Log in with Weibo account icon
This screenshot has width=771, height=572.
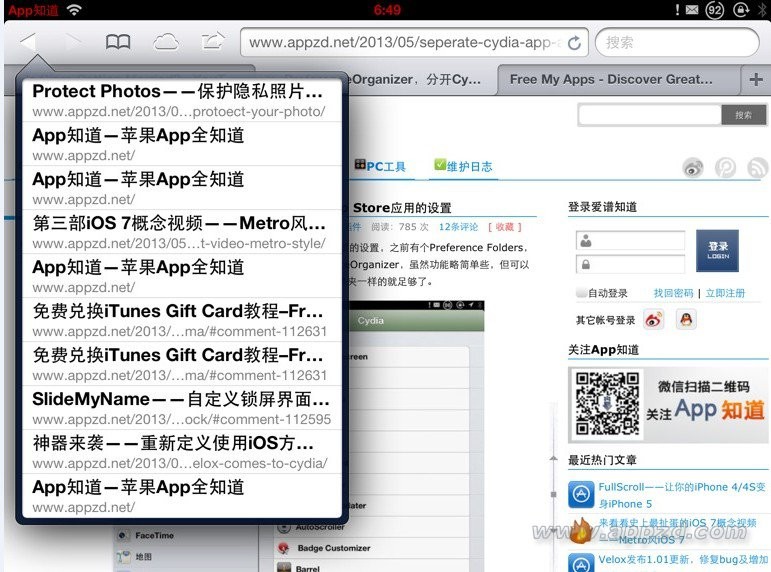pos(653,320)
